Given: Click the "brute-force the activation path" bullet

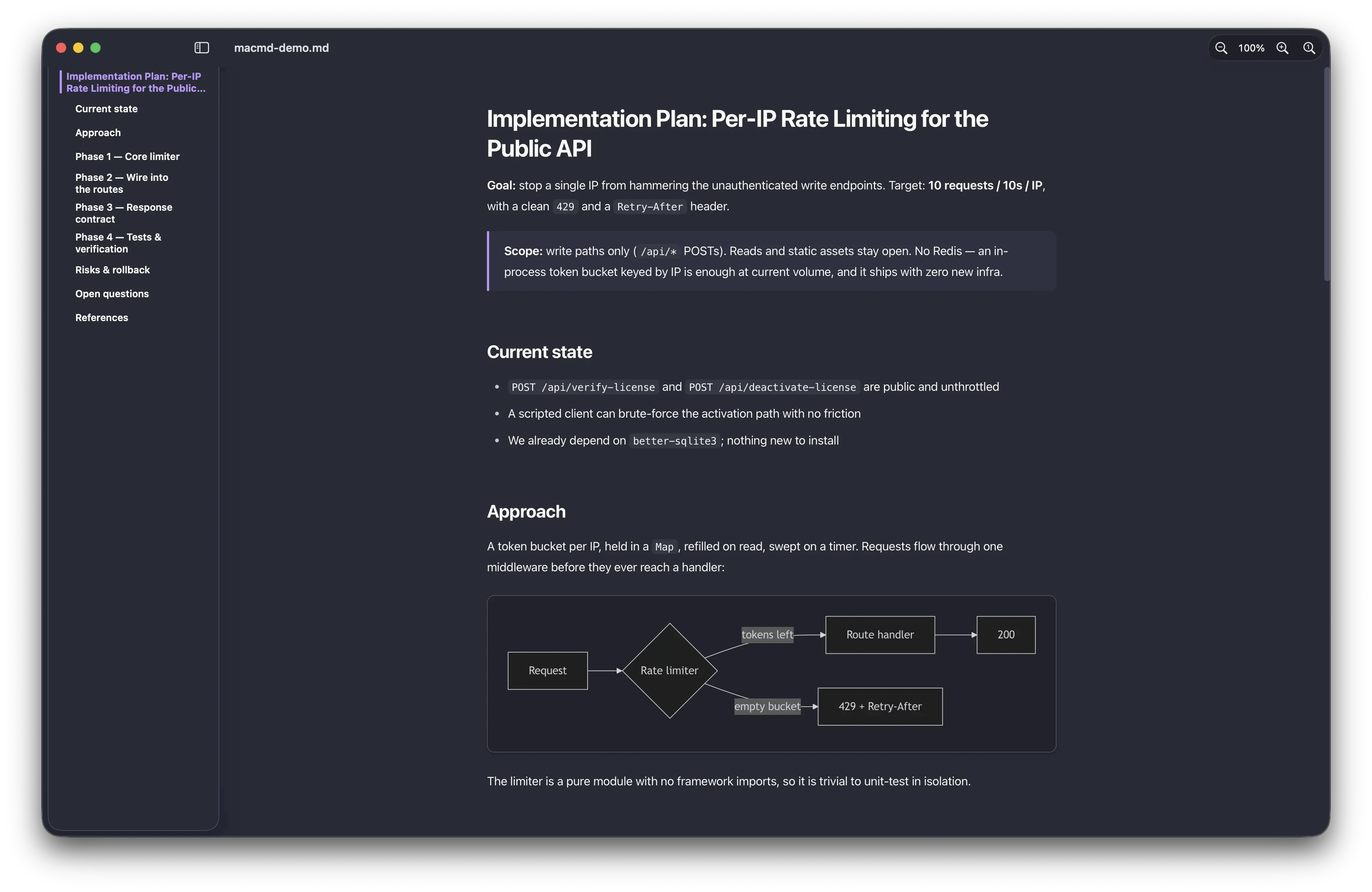Looking at the screenshot, I should coord(684,414).
